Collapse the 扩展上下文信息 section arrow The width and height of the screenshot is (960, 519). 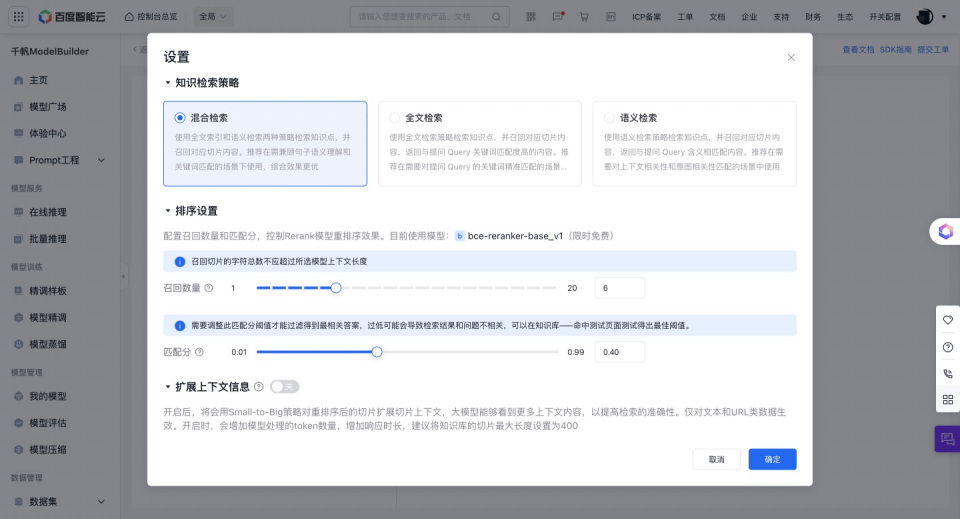point(168,387)
